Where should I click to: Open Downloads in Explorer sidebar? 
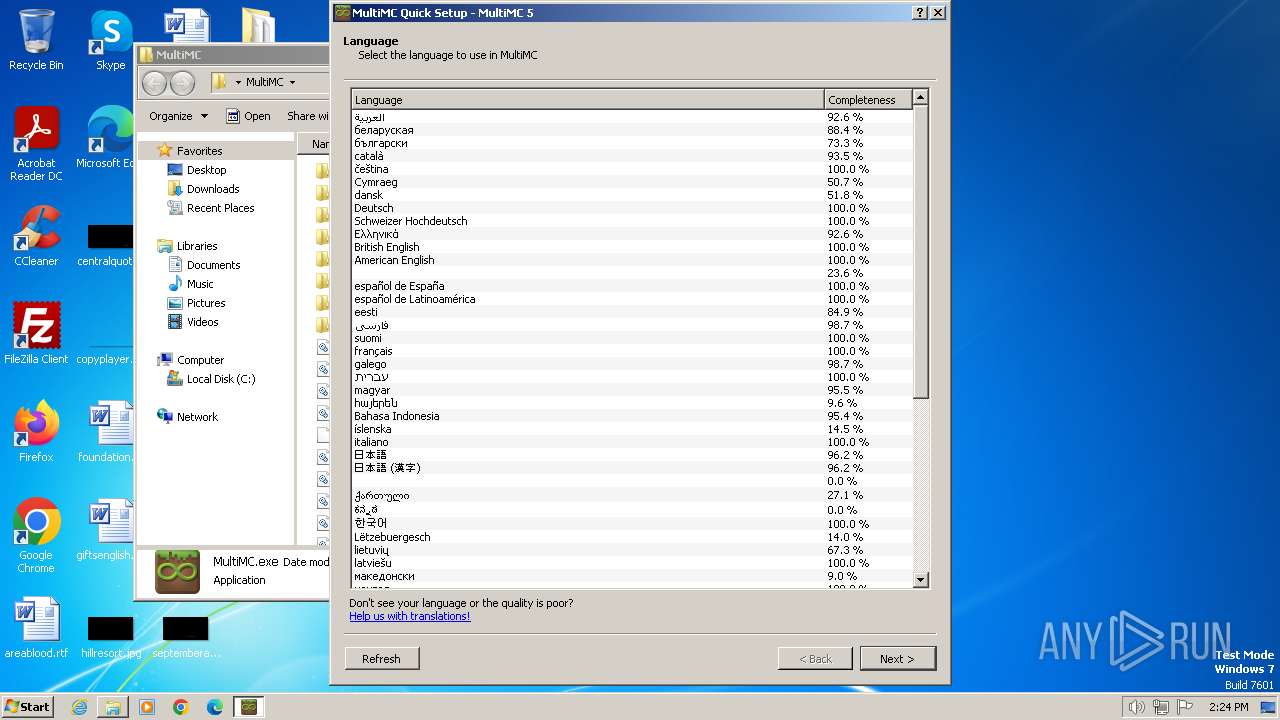(x=213, y=189)
